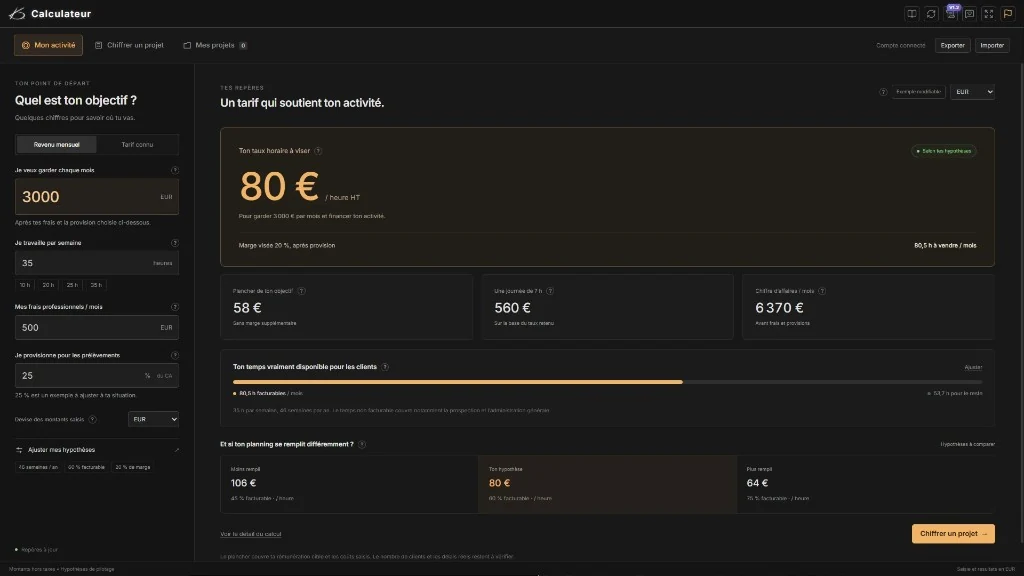Click the '560 €' daily rate value
This screenshot has height=576, width=1024.
(512, 308)
